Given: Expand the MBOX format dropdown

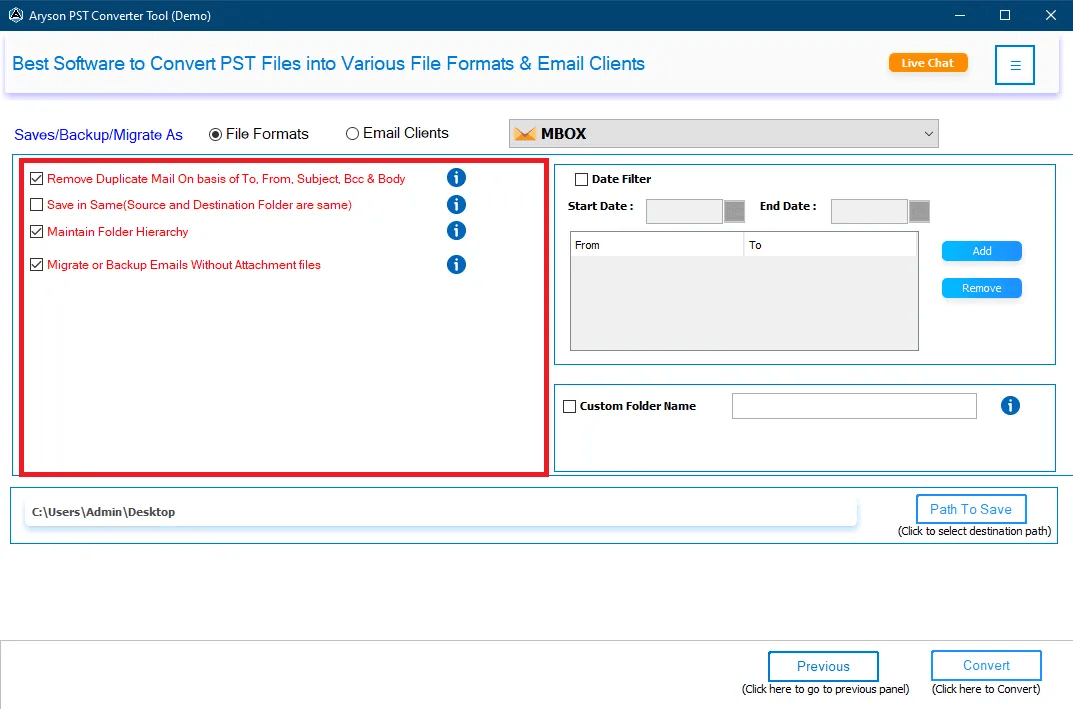Looking at the screenshot, I should 928,134.
